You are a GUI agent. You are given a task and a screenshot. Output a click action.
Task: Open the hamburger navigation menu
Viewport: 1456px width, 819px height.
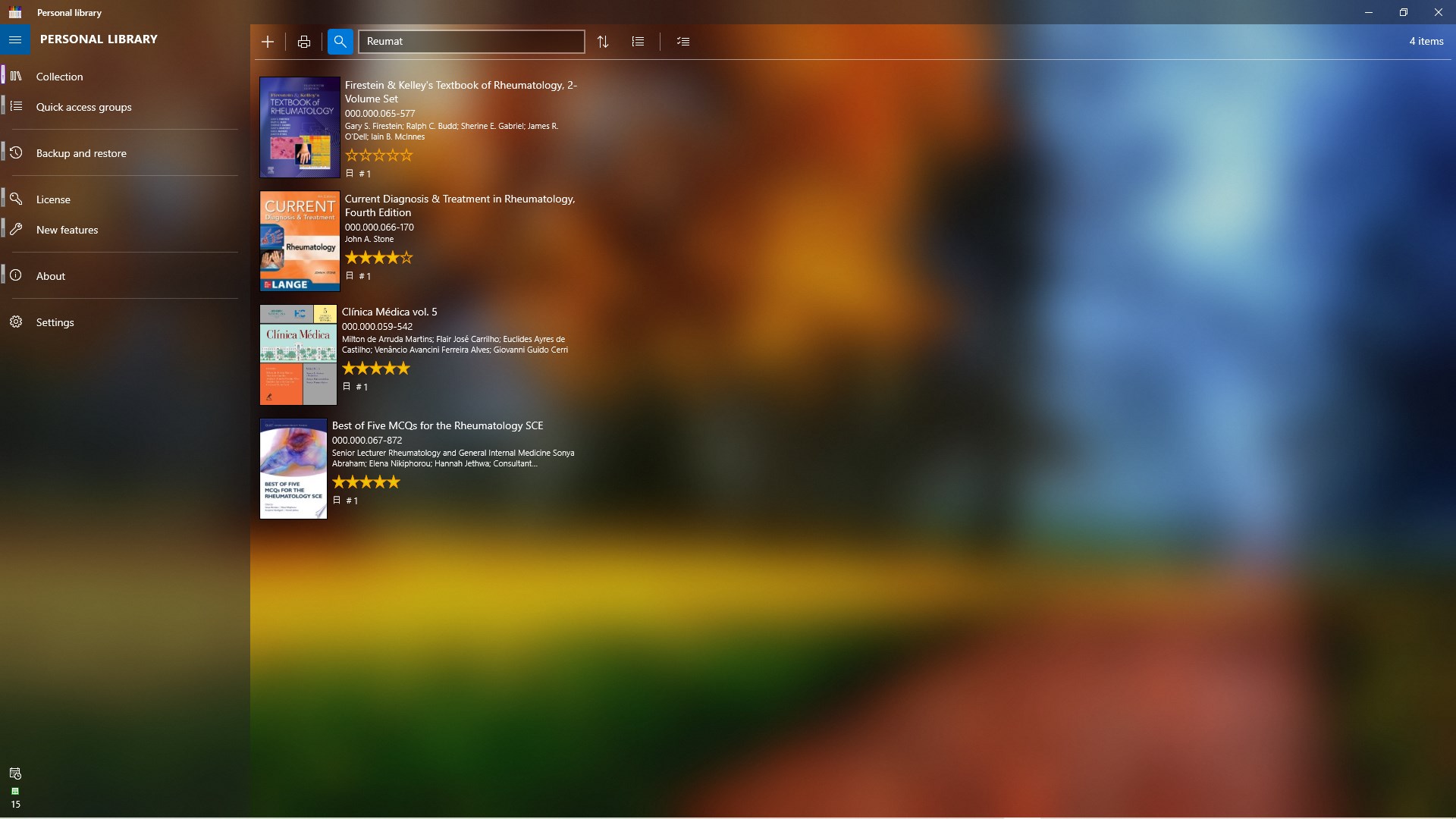tap(15, 39)
